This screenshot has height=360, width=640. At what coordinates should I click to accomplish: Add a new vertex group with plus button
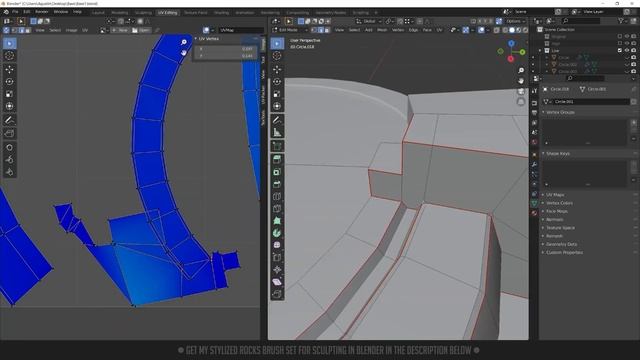(633, 122)
